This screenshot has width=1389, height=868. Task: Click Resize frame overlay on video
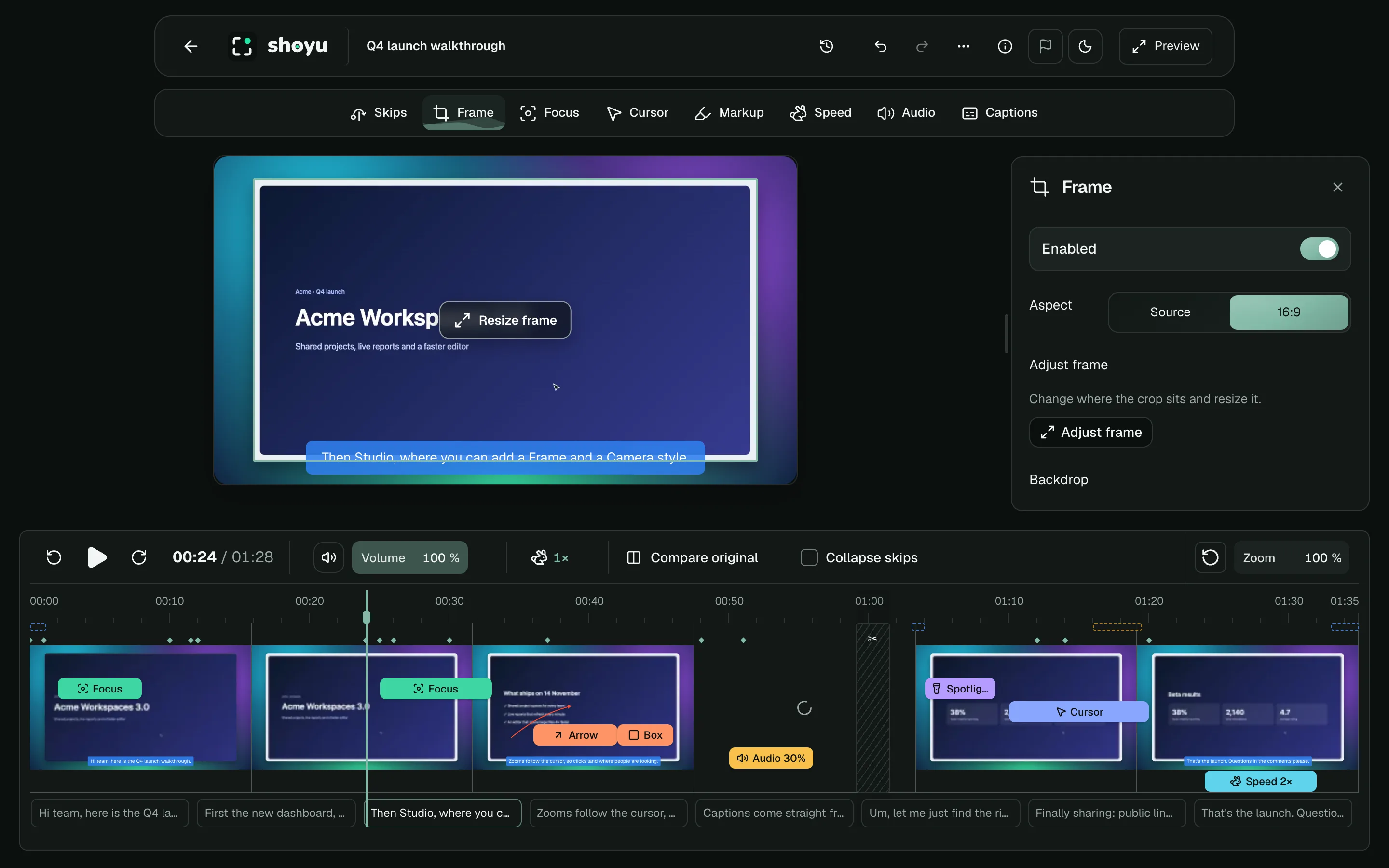505,320
